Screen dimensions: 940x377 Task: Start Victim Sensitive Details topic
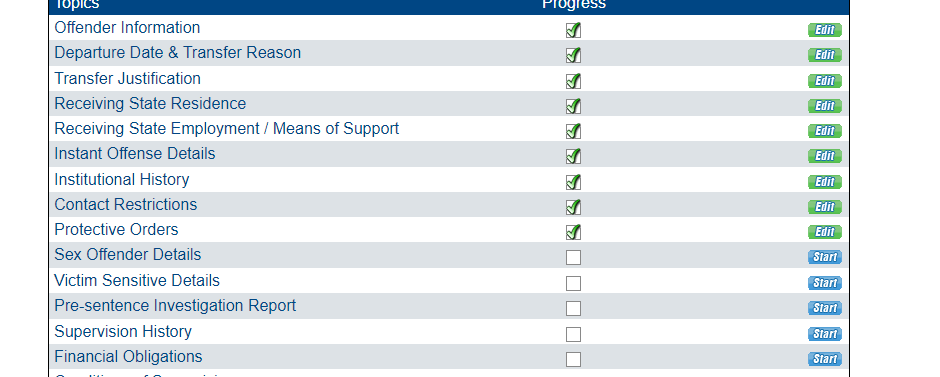click(824, 283)
